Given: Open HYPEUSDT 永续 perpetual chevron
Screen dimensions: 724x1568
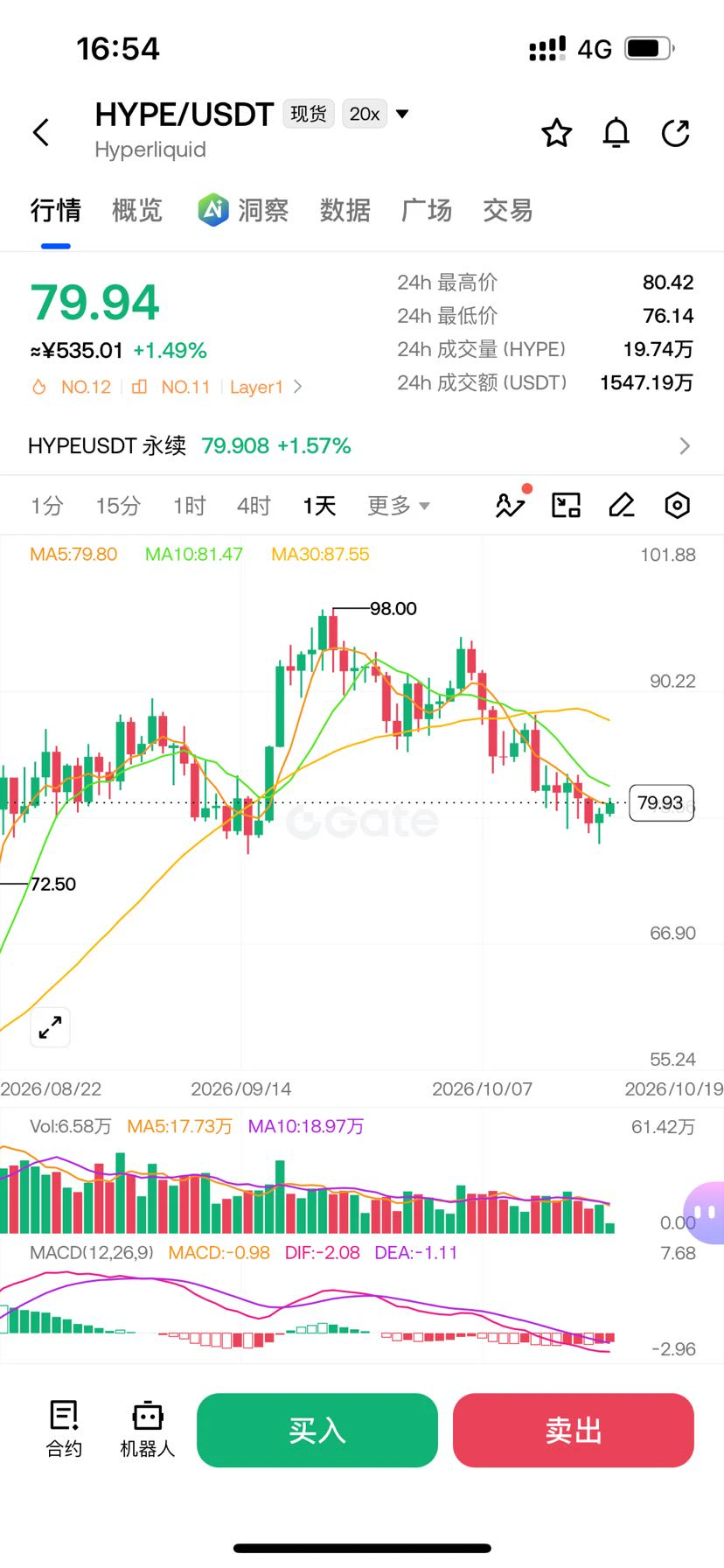Looking at the screenshot, I should point(685,446).
